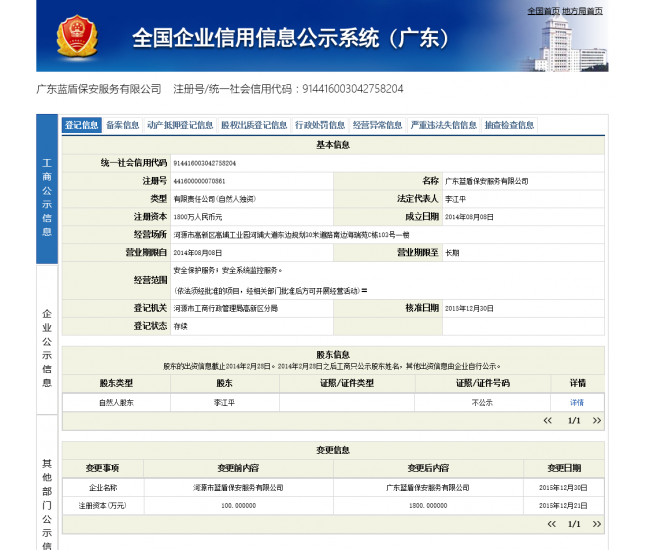The image size is (650, 550).
Task: Click business term start value 2014年08月08日
Action: 197,253
